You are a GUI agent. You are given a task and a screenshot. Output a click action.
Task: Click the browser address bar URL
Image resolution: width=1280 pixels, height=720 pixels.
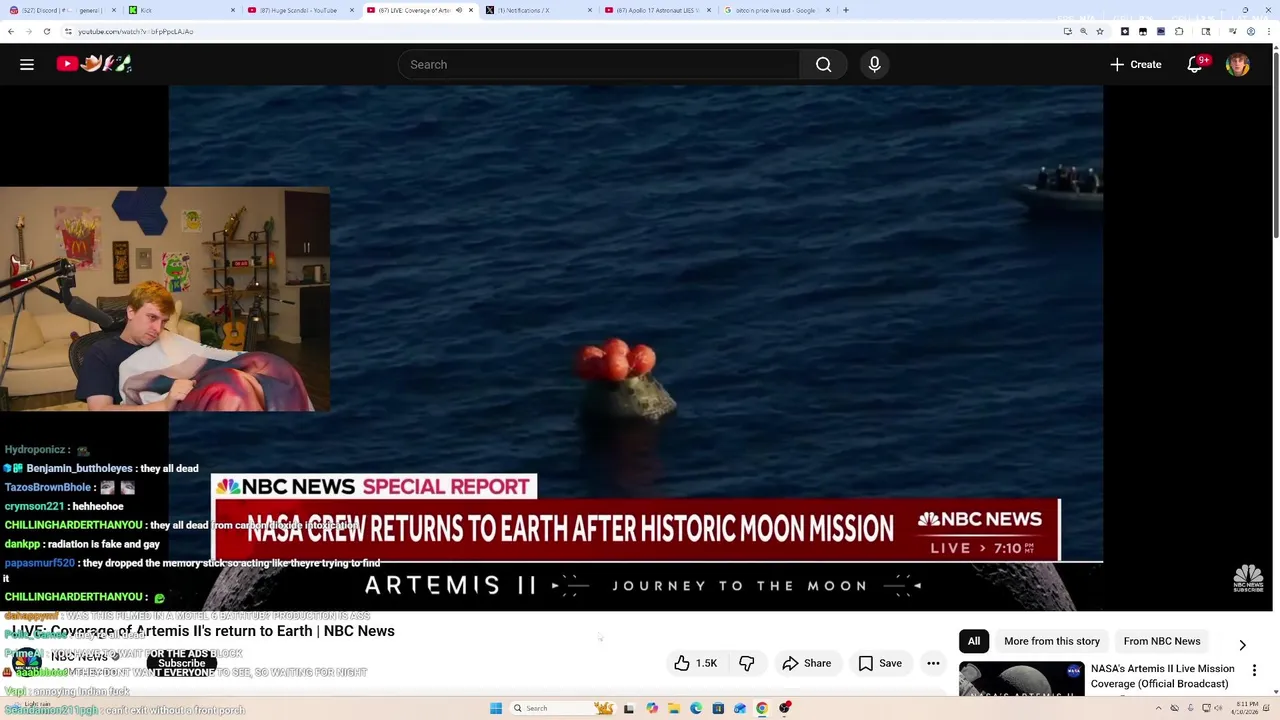[136, 31]
